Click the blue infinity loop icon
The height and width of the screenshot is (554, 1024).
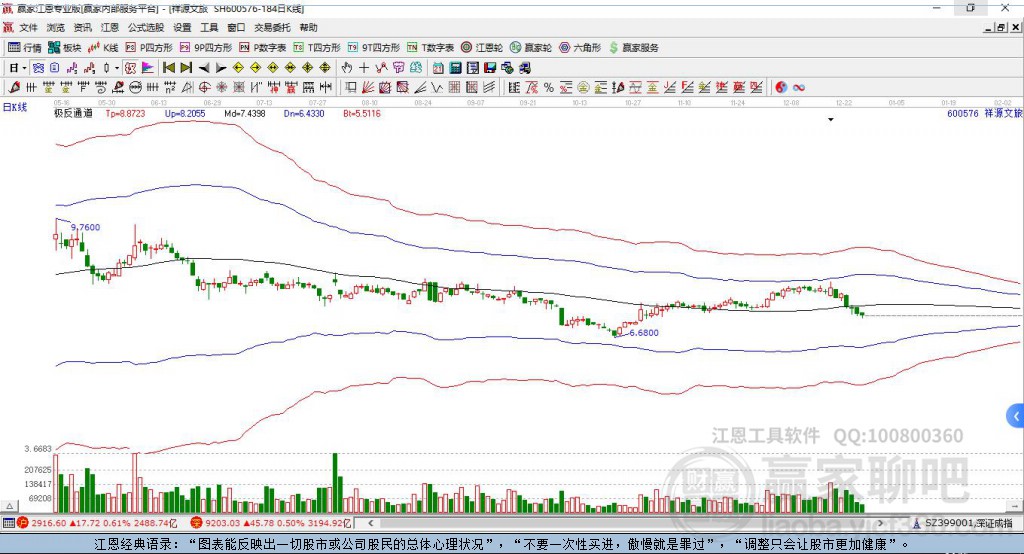click(799, 88)
